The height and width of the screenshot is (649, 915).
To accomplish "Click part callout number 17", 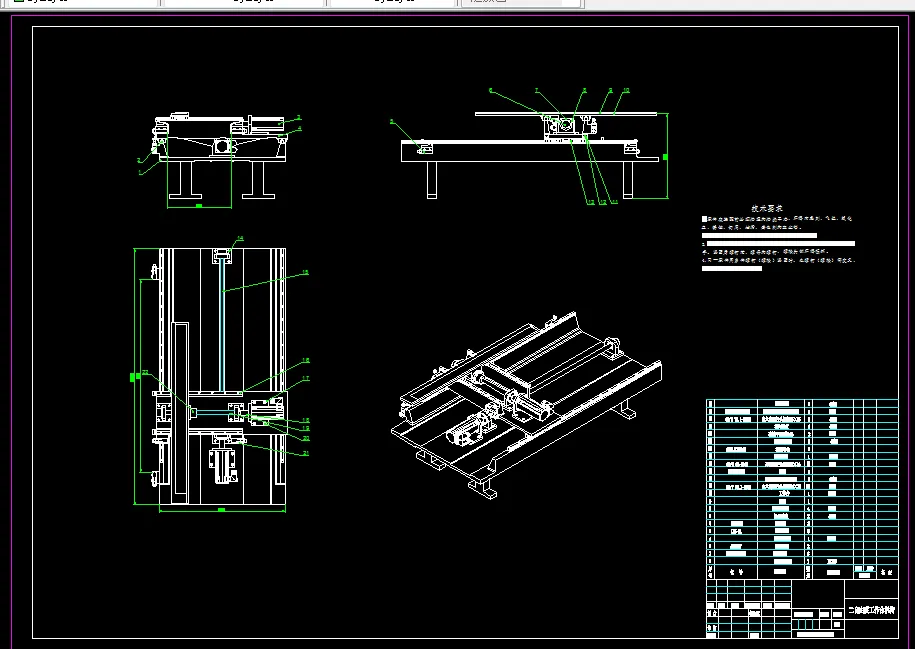I will (305, 379).
